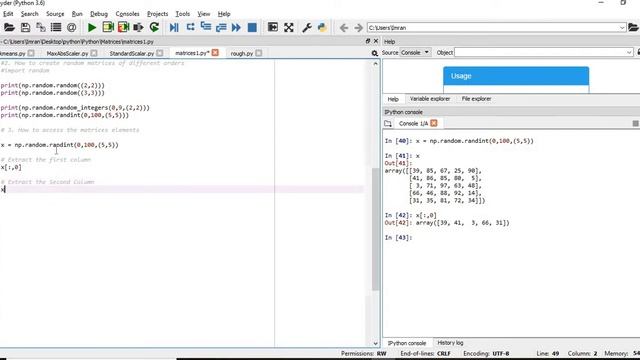Click debug Step return icon

tap(221, 27)
